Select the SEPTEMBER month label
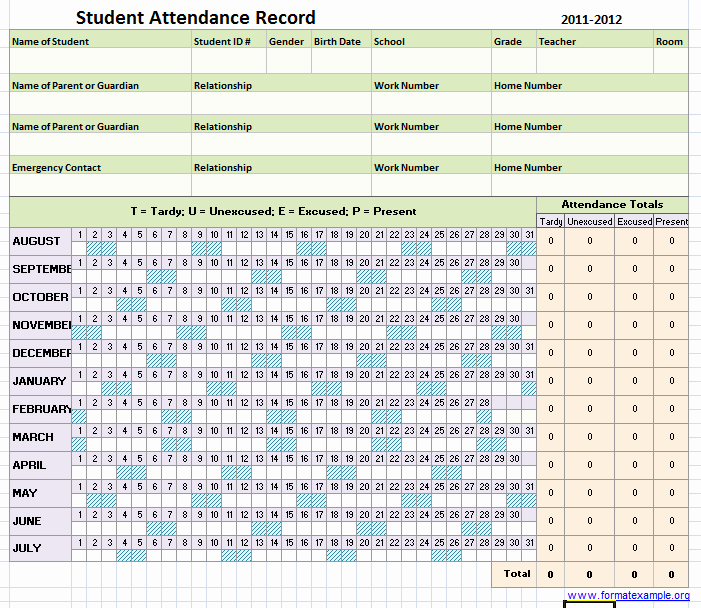701x608 pixels. tap(40, 269)
